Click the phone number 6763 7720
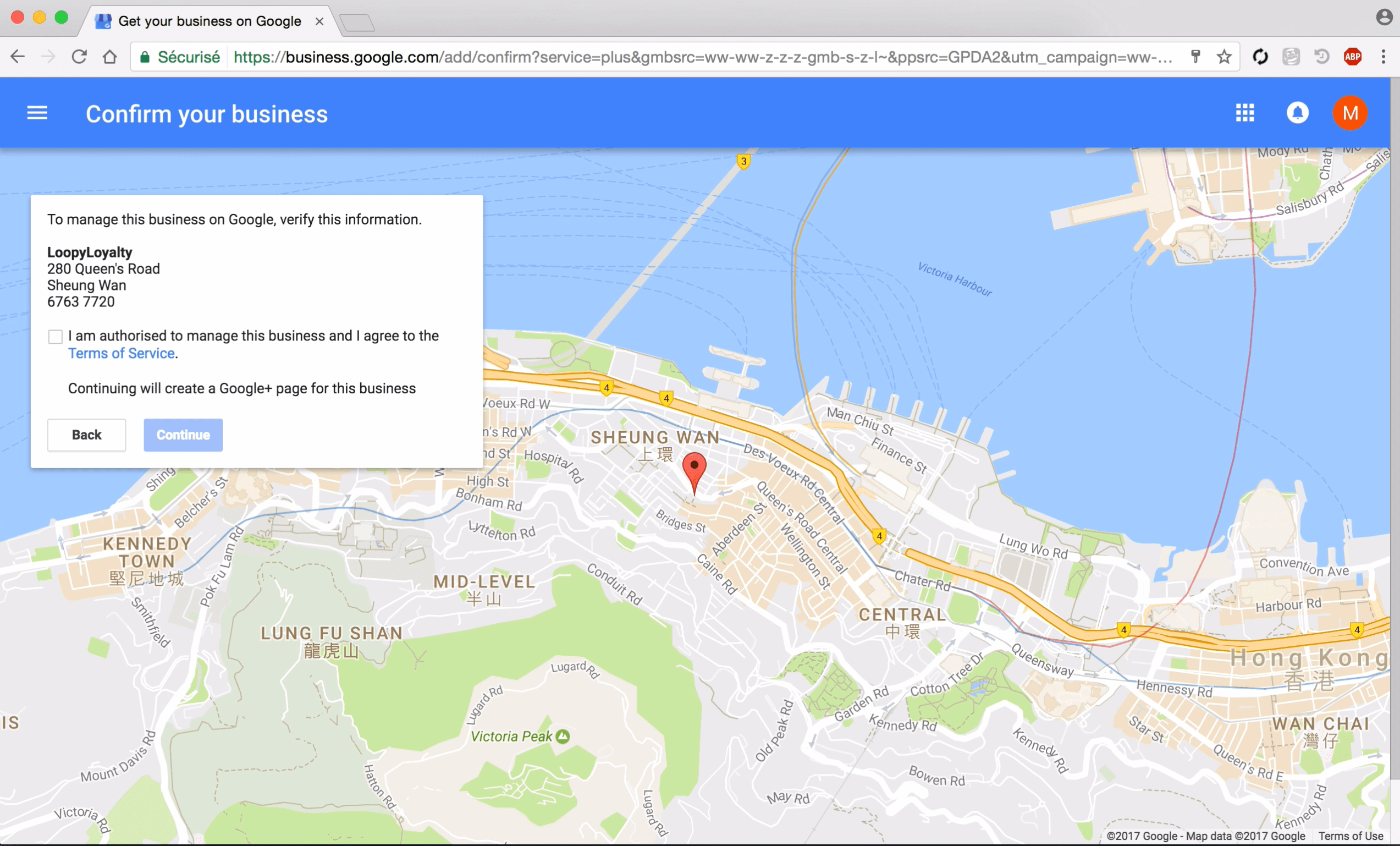 (81, 302)
